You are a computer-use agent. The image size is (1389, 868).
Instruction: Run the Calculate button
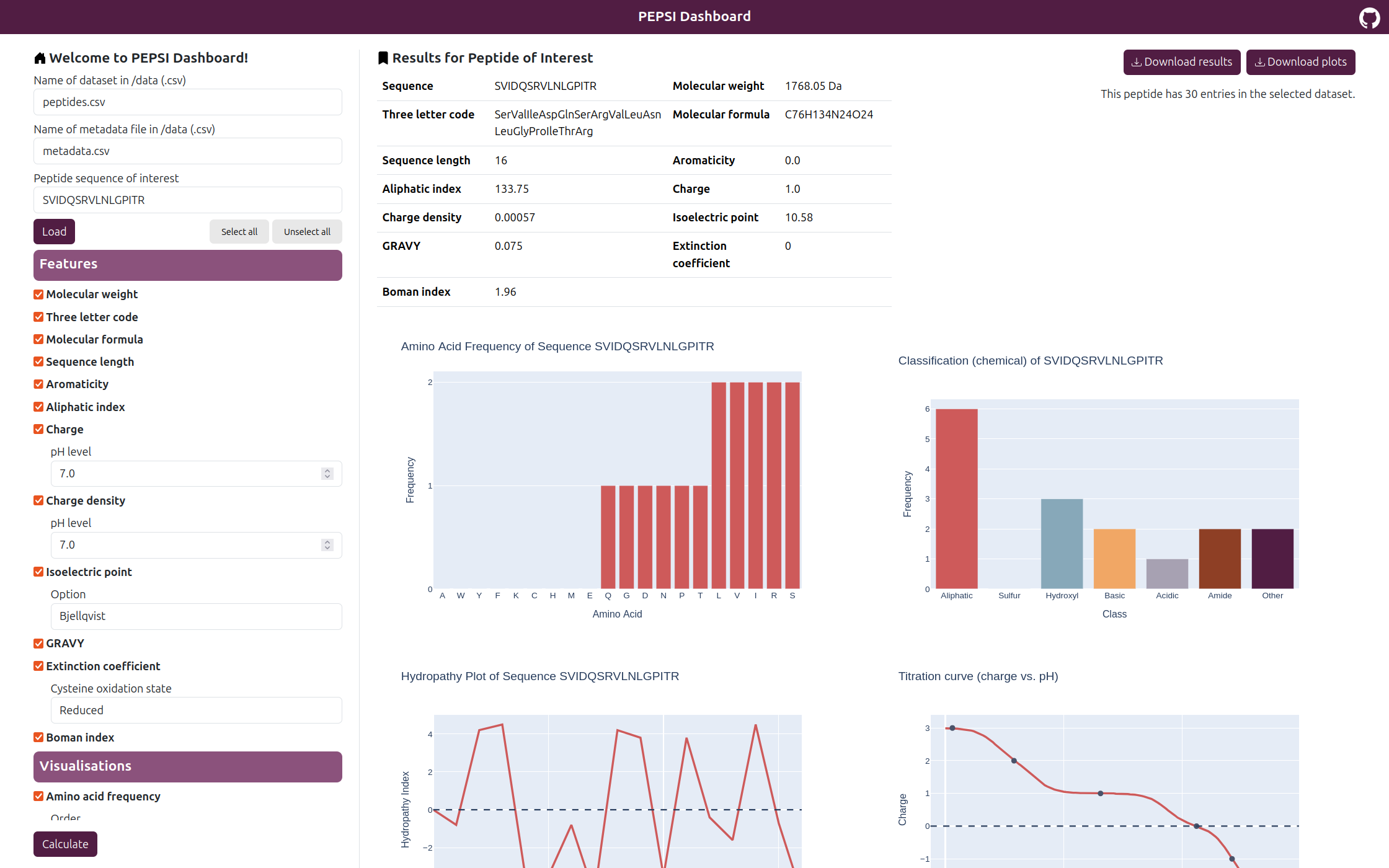(65, 844)
